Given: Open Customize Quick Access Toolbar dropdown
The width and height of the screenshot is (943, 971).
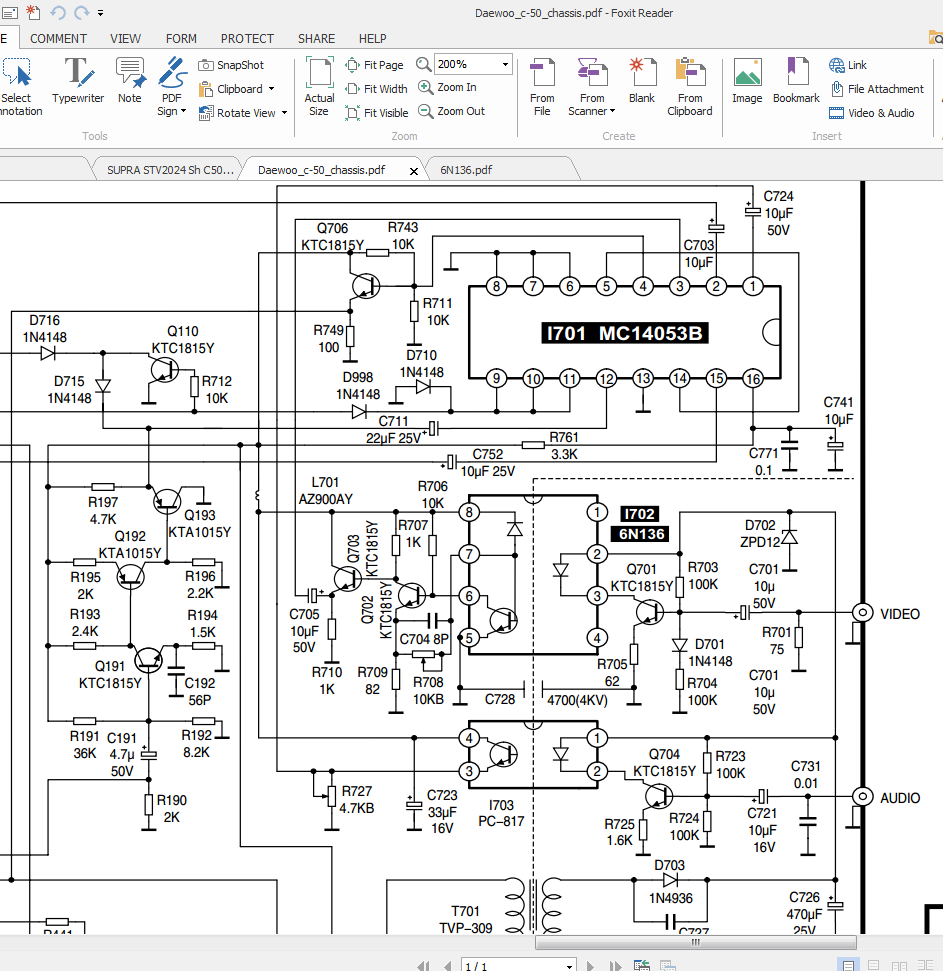Looking at the screenshot, I should [x=100, y=12].
